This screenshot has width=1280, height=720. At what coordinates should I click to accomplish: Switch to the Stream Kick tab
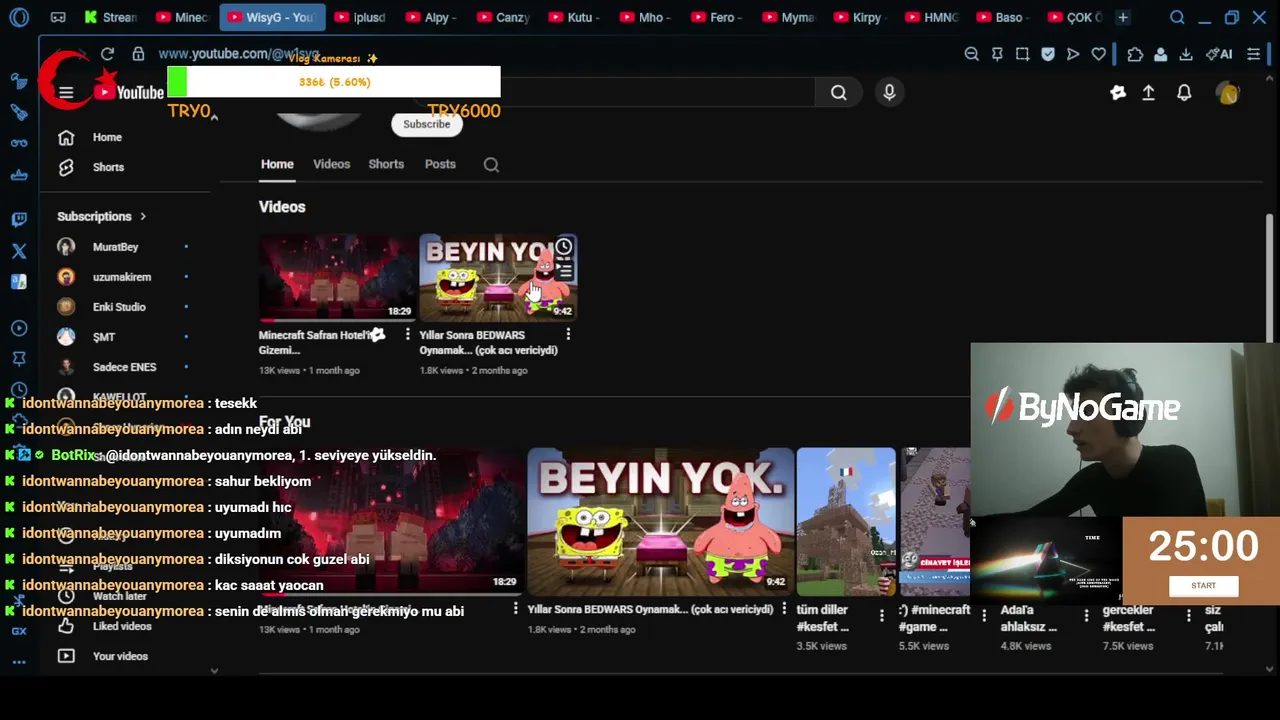[x=110, y=17]
